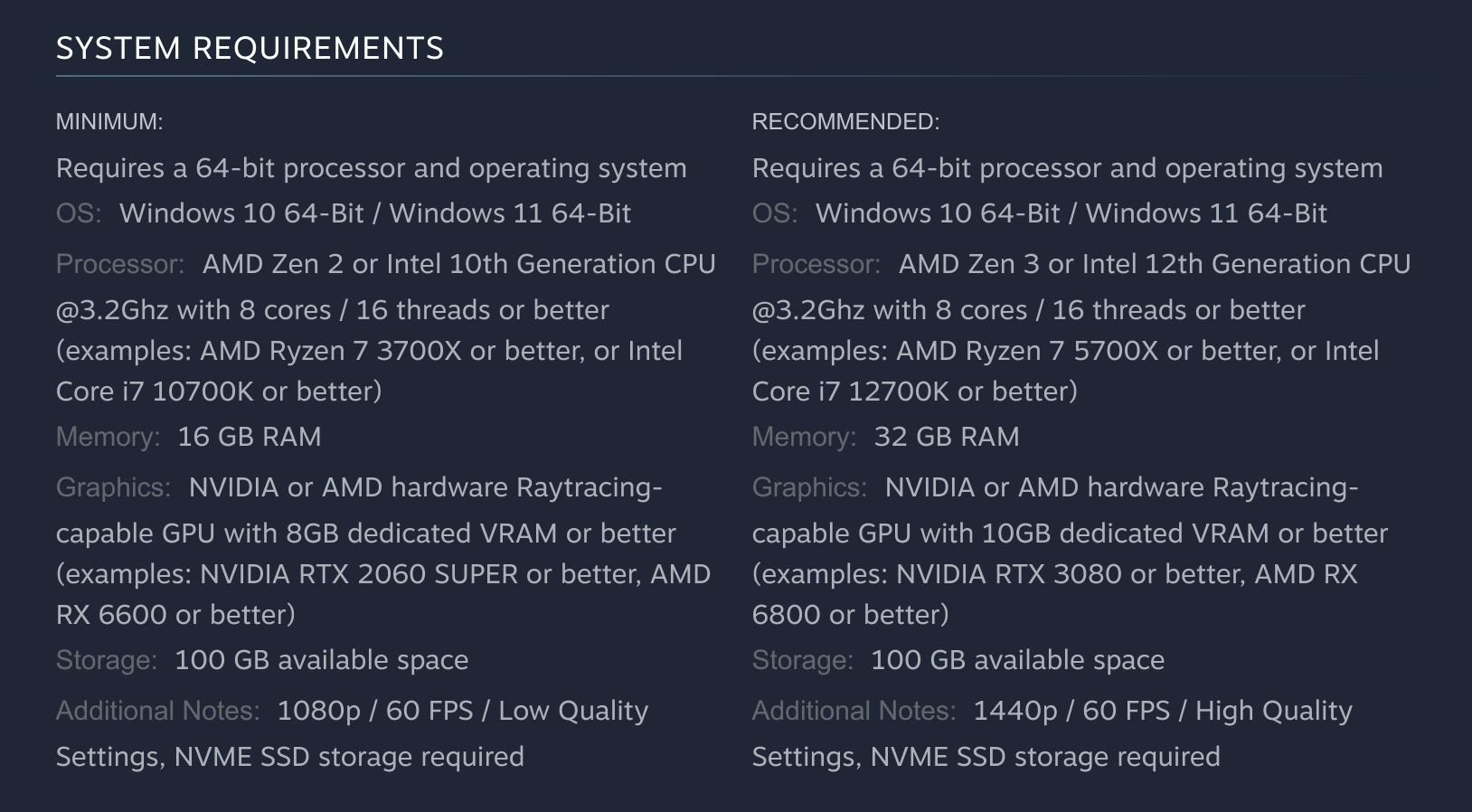Click the minimum Additional Notes label

tap(157, 711)
